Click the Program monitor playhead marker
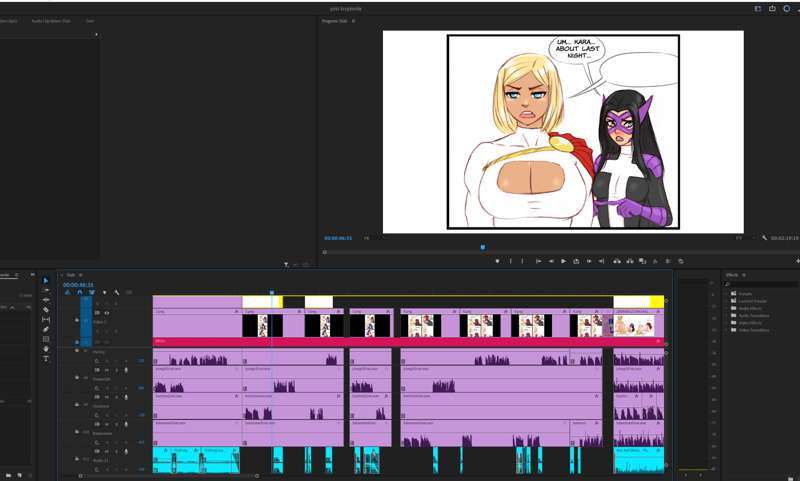This screenshot has width=800, height=481. point(483,247)
